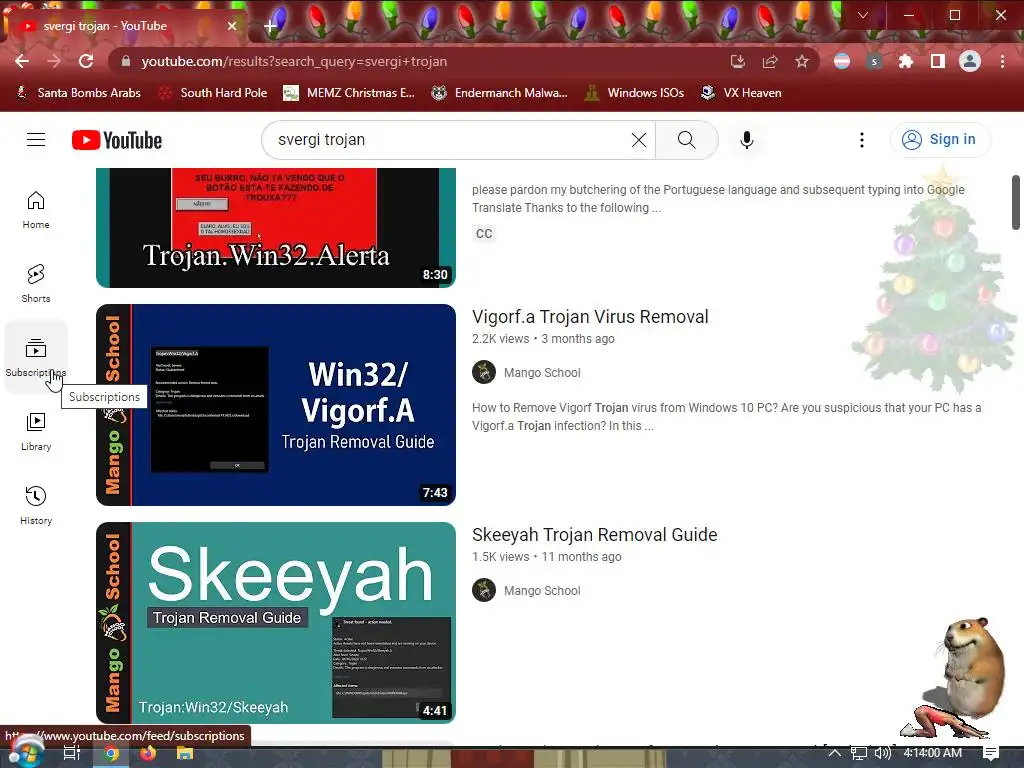Screen dimensions: 1024x768
Task: Open File Explorer from the taskbar
Action: tap(185, 753)
